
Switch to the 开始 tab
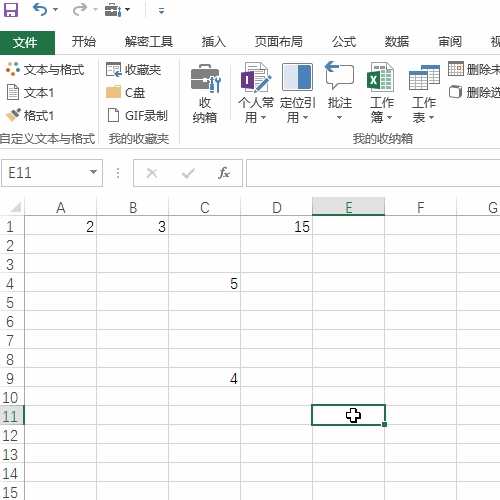(x=84, y=42)
